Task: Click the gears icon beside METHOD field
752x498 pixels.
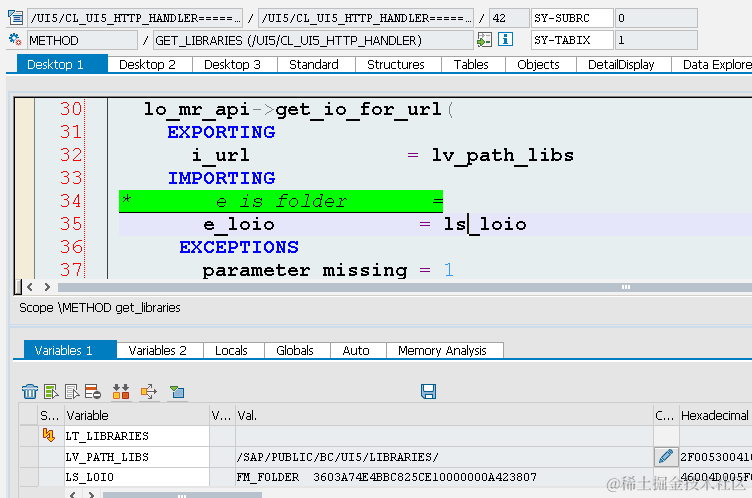Action: 15,39
